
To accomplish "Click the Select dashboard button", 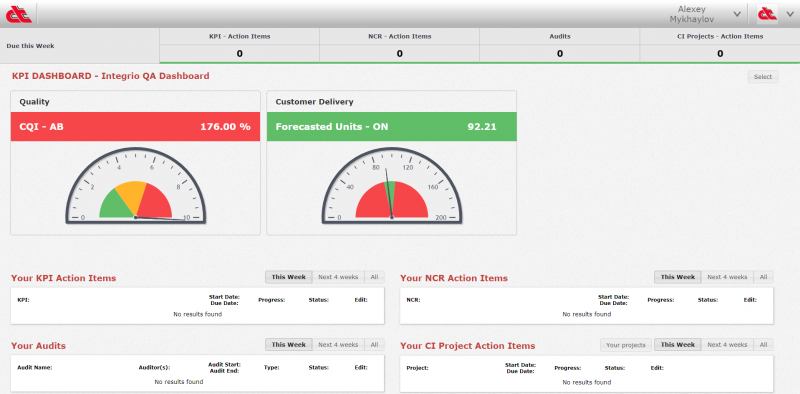I will click(763, 77).
